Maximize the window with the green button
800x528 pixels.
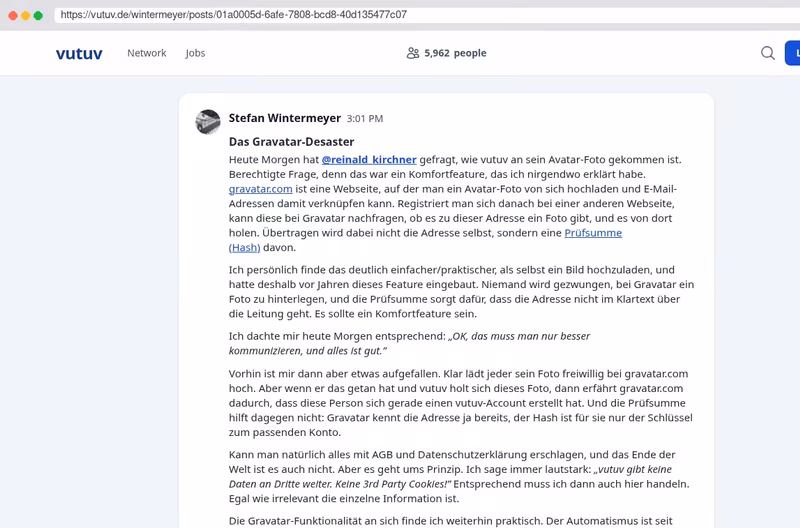pyautogui.click(x=38, y=15)
